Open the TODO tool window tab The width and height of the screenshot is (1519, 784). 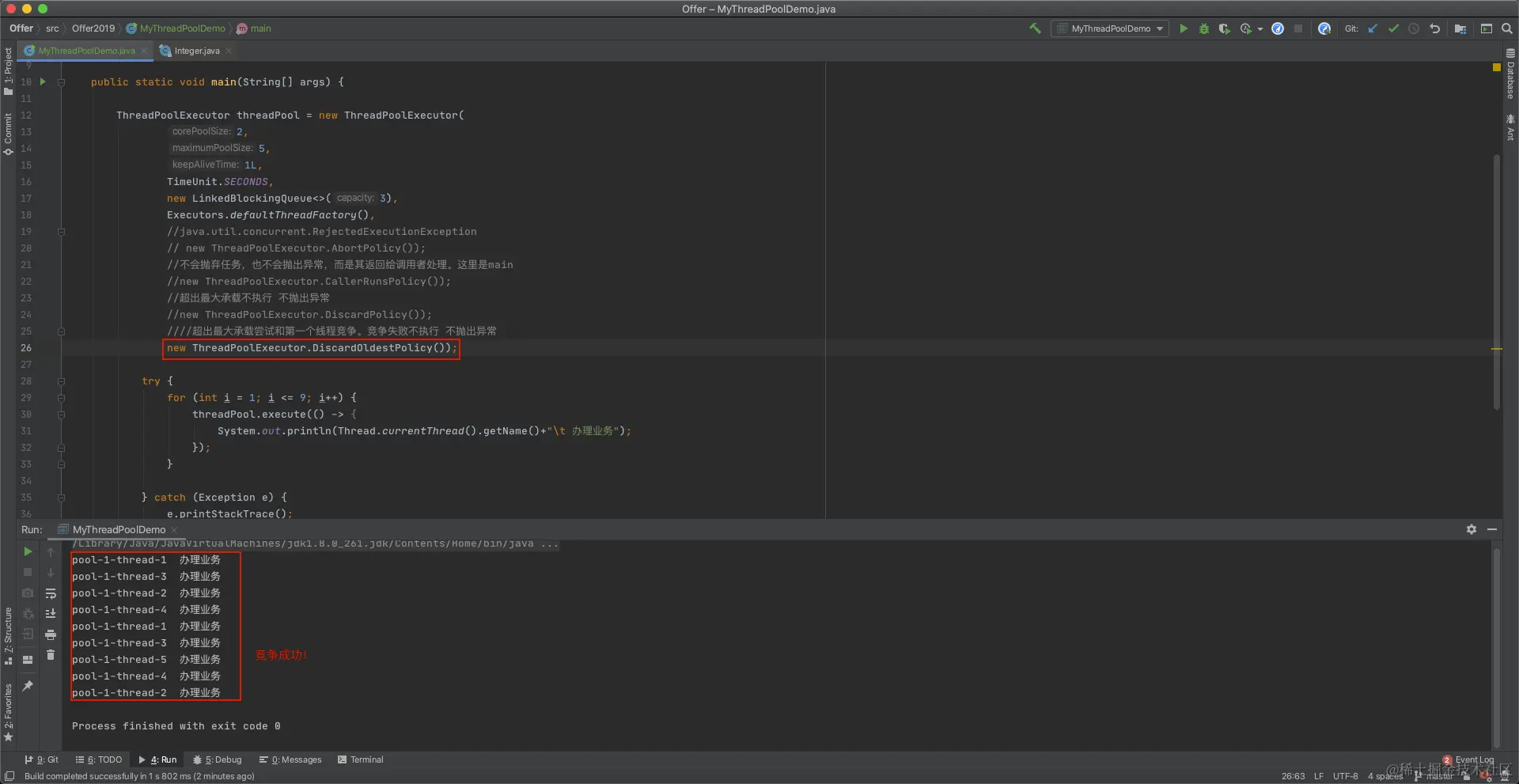[x=99, y=759]
